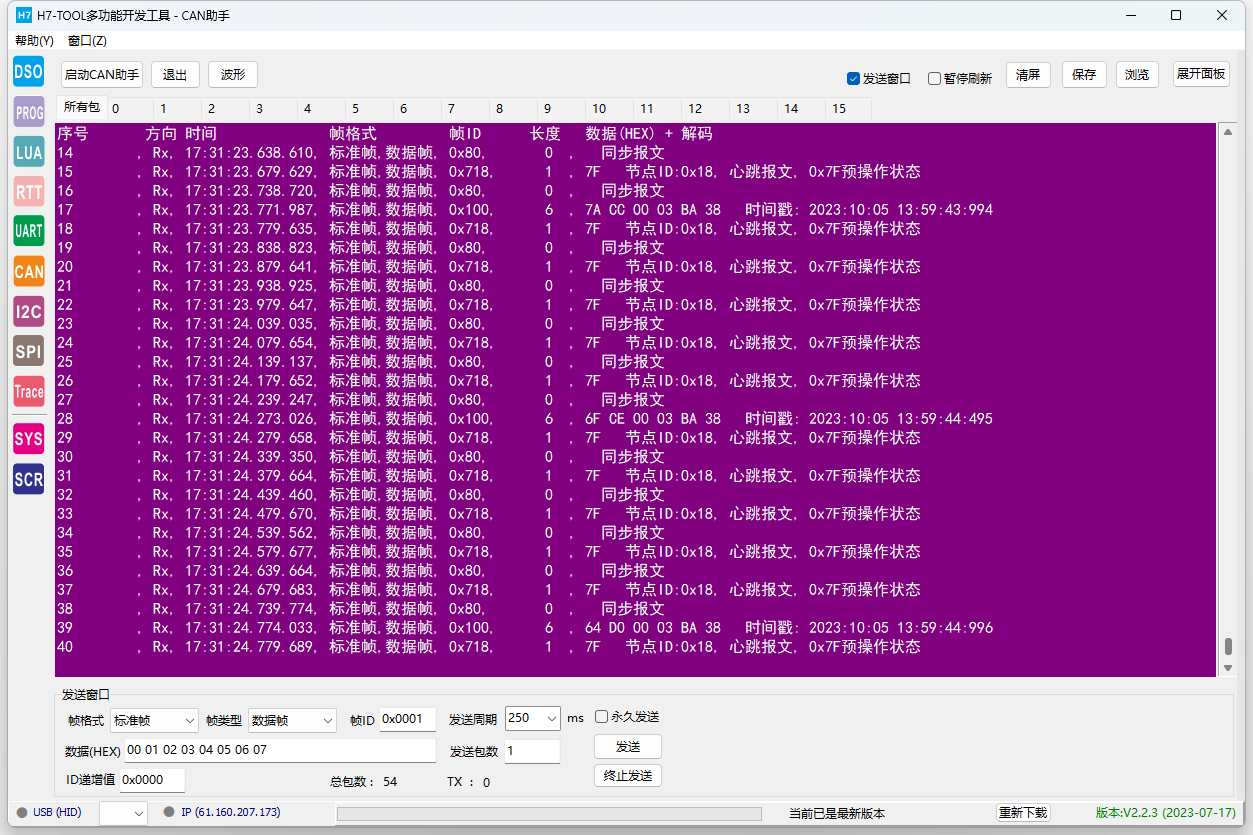Switch to the UART tool
This screenshot has height=835, width=1253.
(28, 231)
